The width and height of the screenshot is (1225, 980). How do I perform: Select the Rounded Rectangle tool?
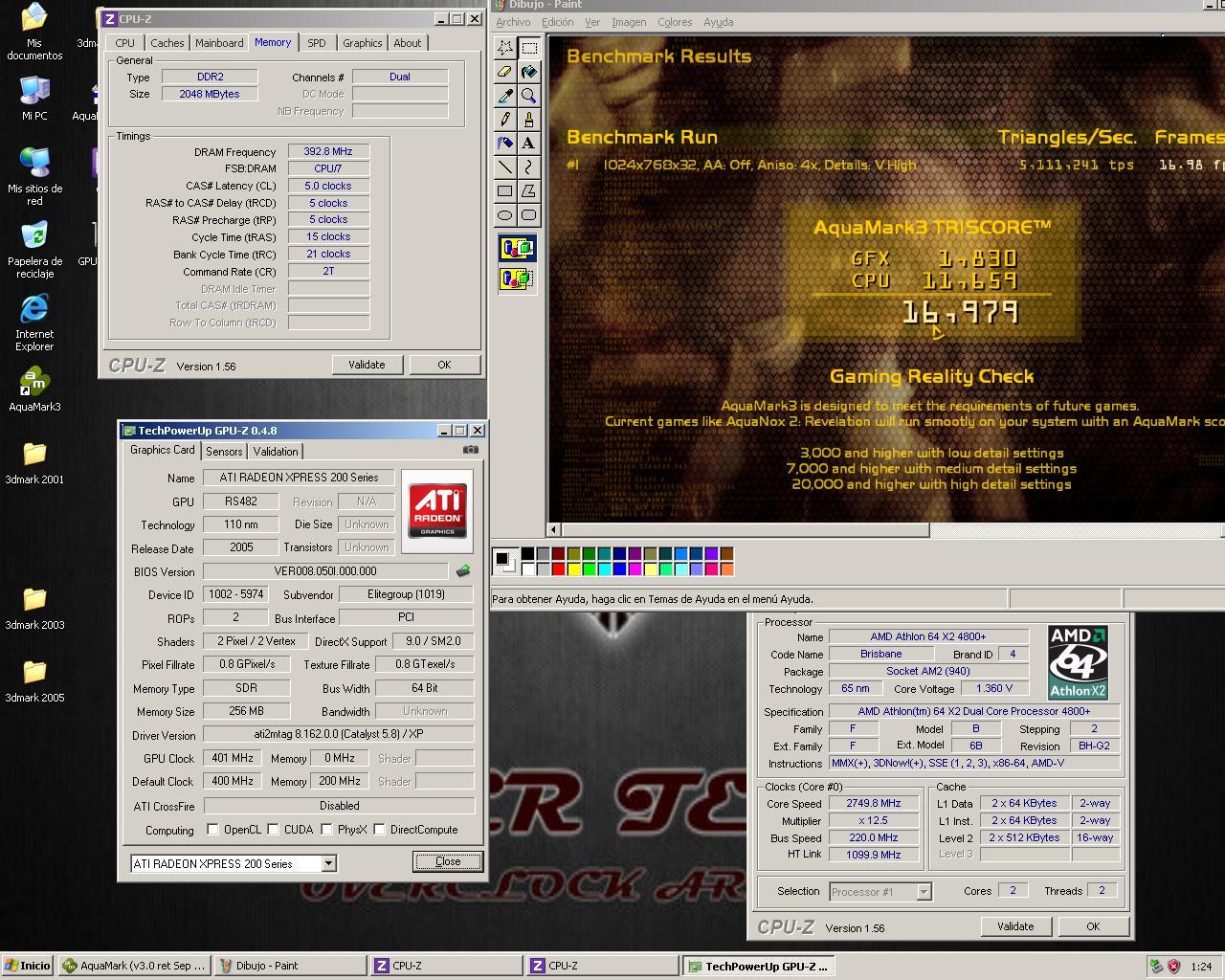[529, 215]
